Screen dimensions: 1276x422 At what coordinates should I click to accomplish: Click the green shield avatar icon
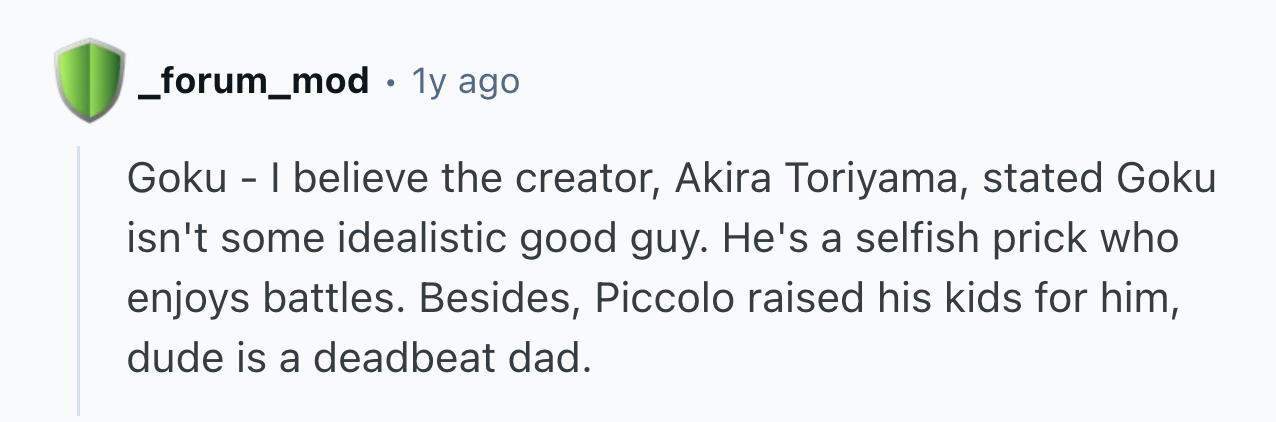click(x=91, y=80)
